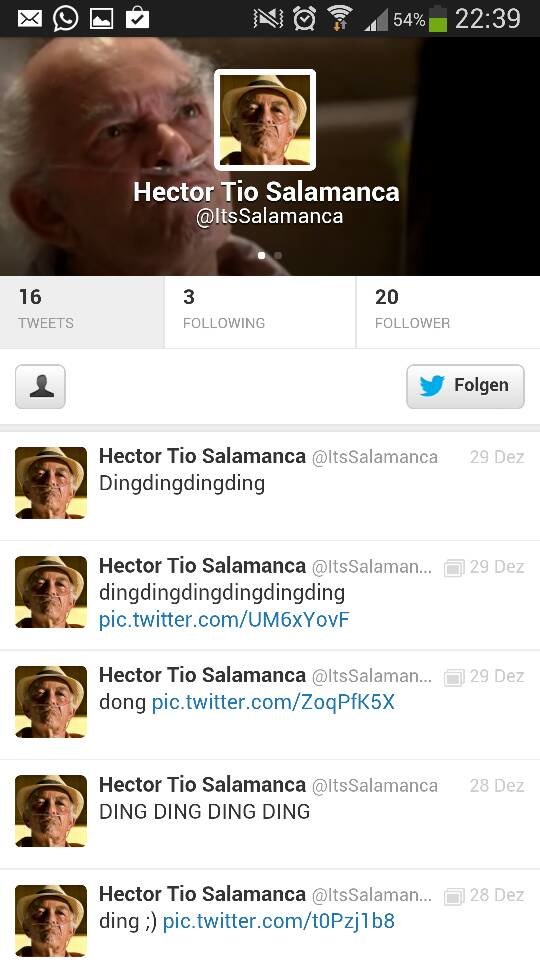Open the 16 Tweets tab
Screen dimensions: 540x960
[82, 312]
